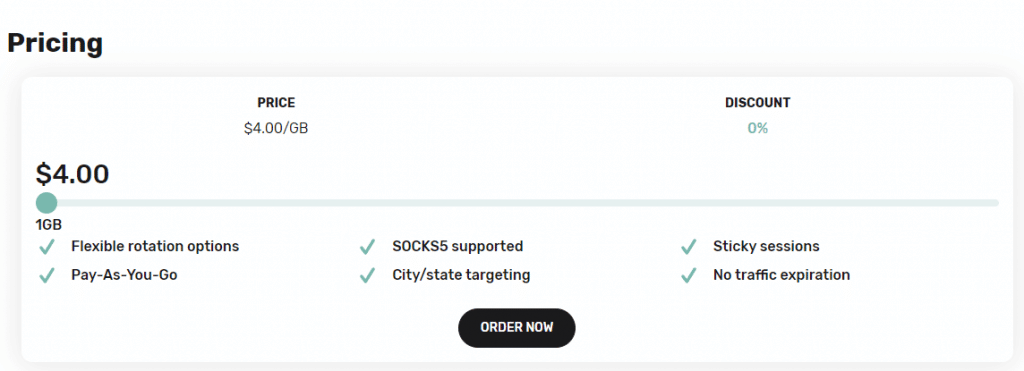Click the Pay-As-You-Go feature label
Image resolution: width=1024 pixels, height=371 pixels.
124,275
